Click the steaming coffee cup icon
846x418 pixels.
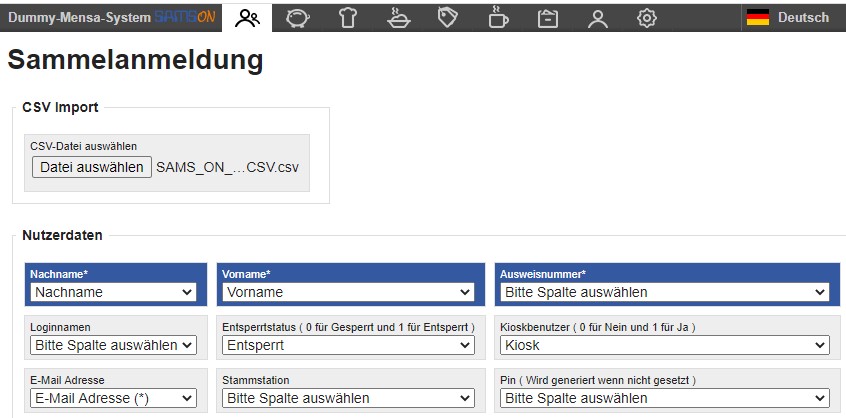[497, 18]
